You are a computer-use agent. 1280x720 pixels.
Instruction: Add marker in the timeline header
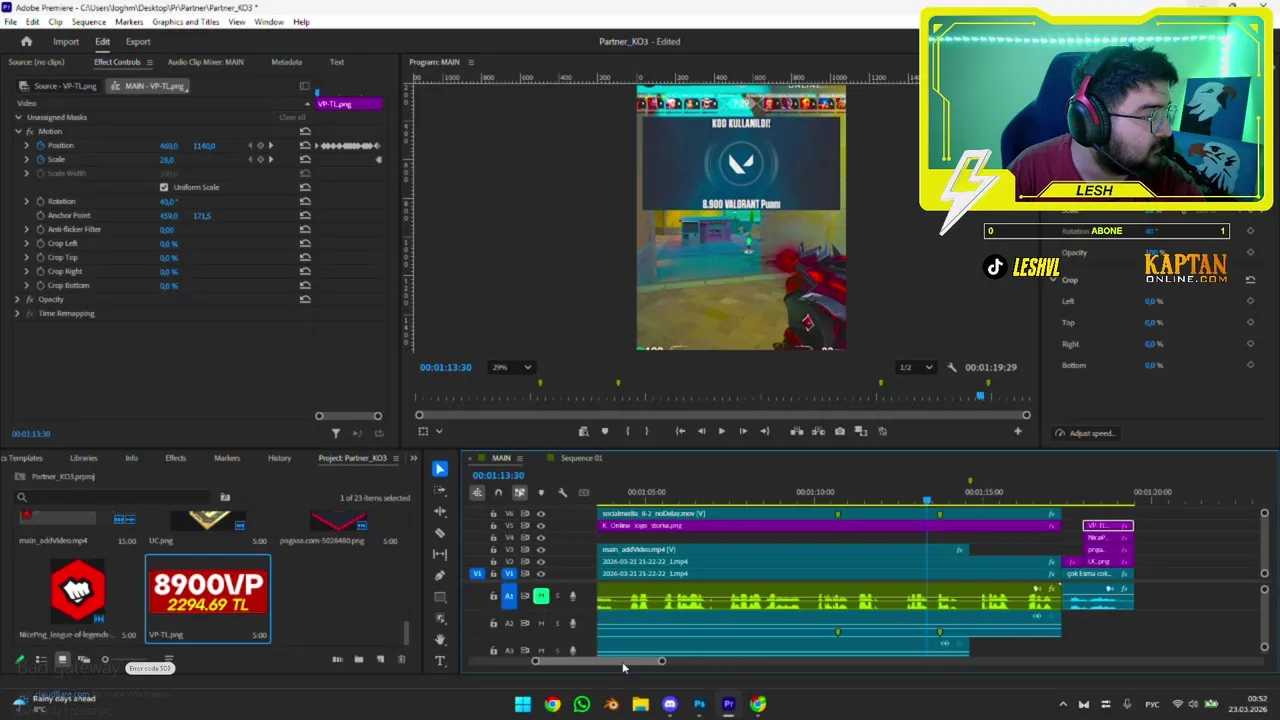click(x=541, y=492)
